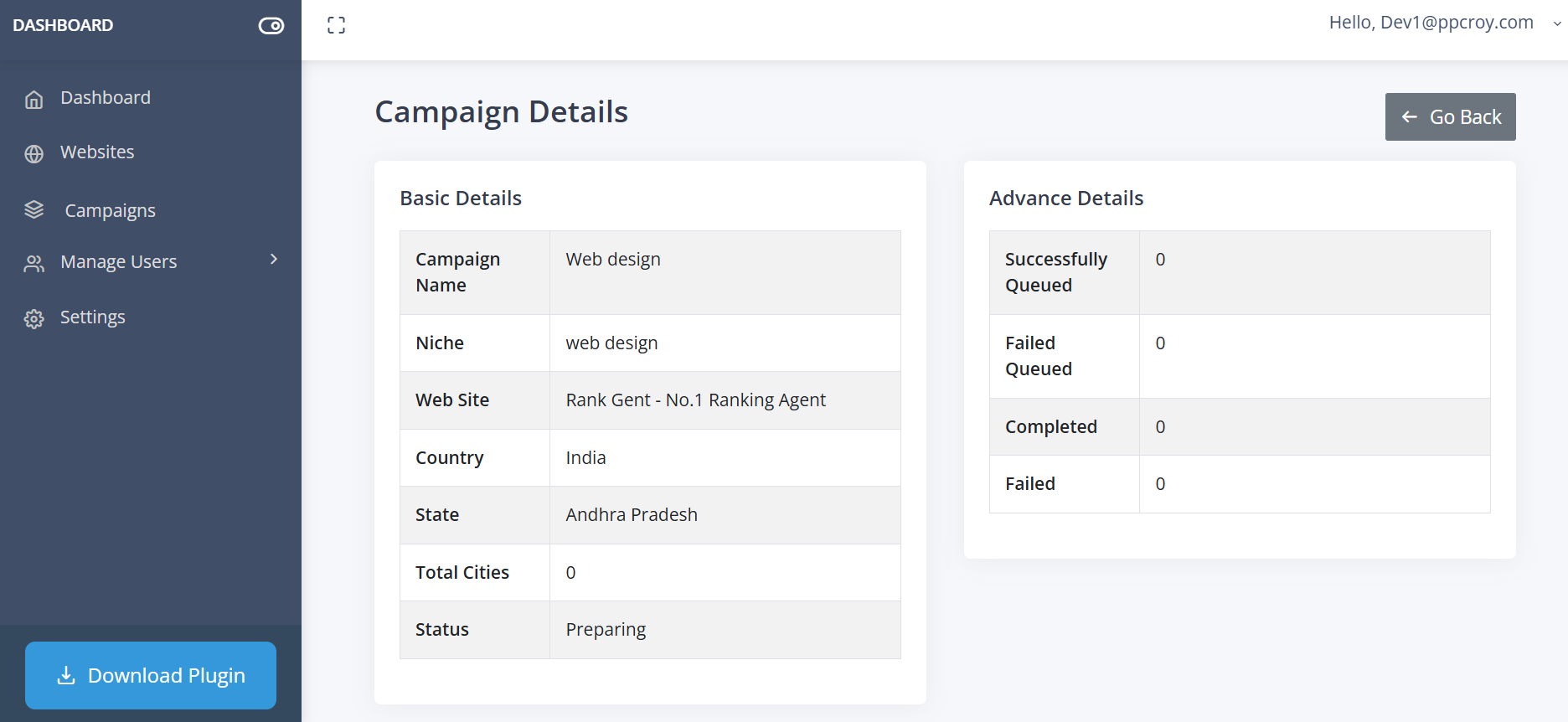The image size is (1568, 722).
Task: Open the user account dropdown arrow
Action: 1557,24
